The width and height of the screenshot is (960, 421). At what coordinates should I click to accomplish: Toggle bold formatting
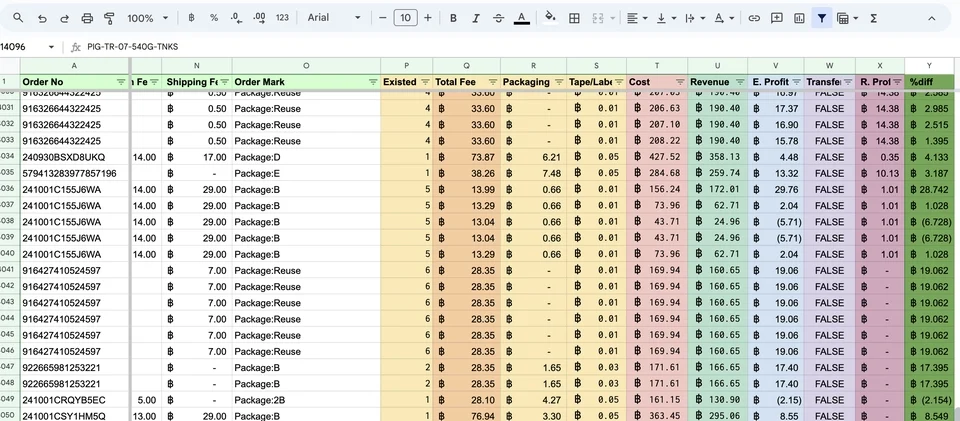click(x=453, y=18)
